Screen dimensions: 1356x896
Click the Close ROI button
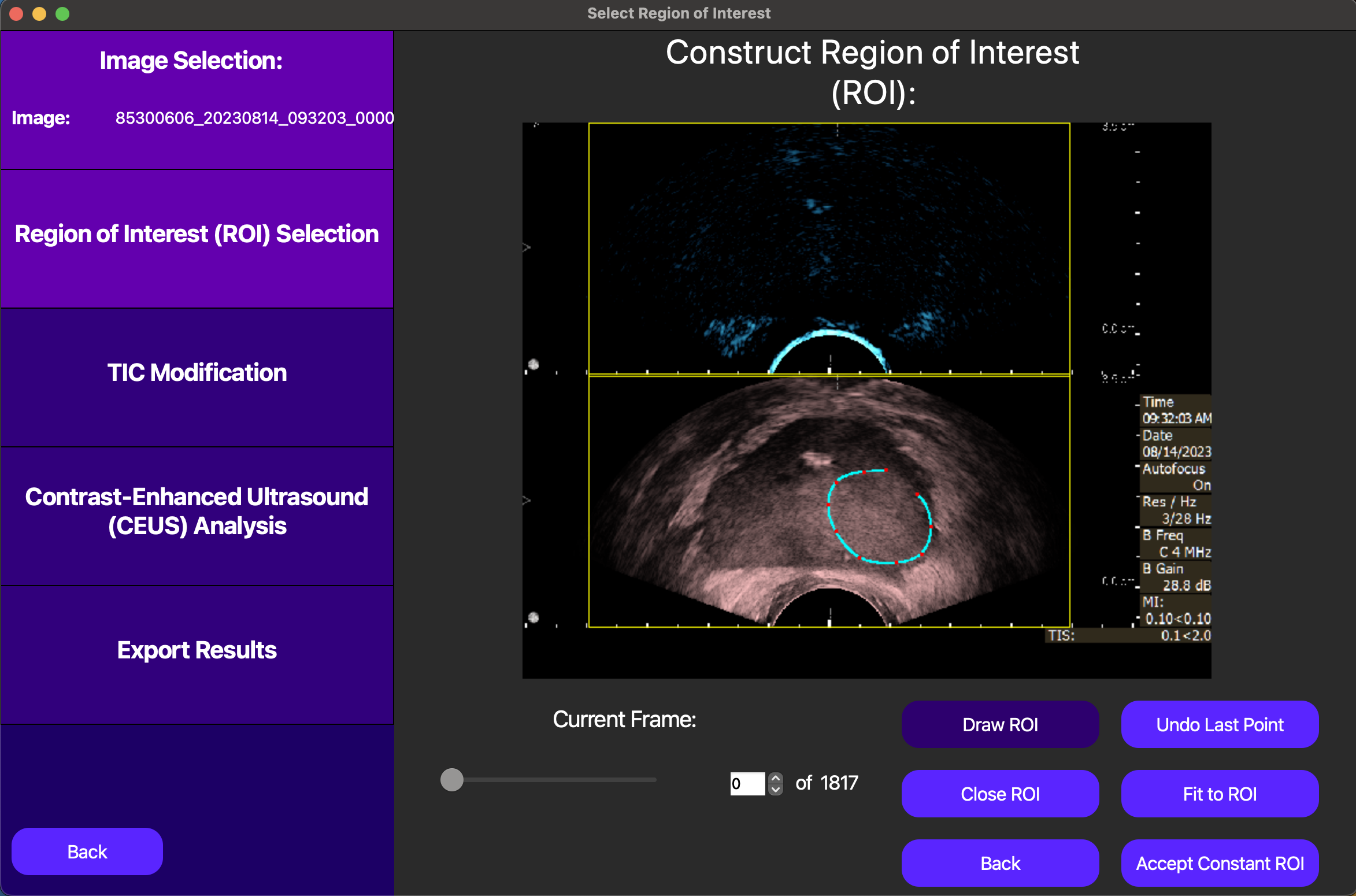[x=1000, y=794]
